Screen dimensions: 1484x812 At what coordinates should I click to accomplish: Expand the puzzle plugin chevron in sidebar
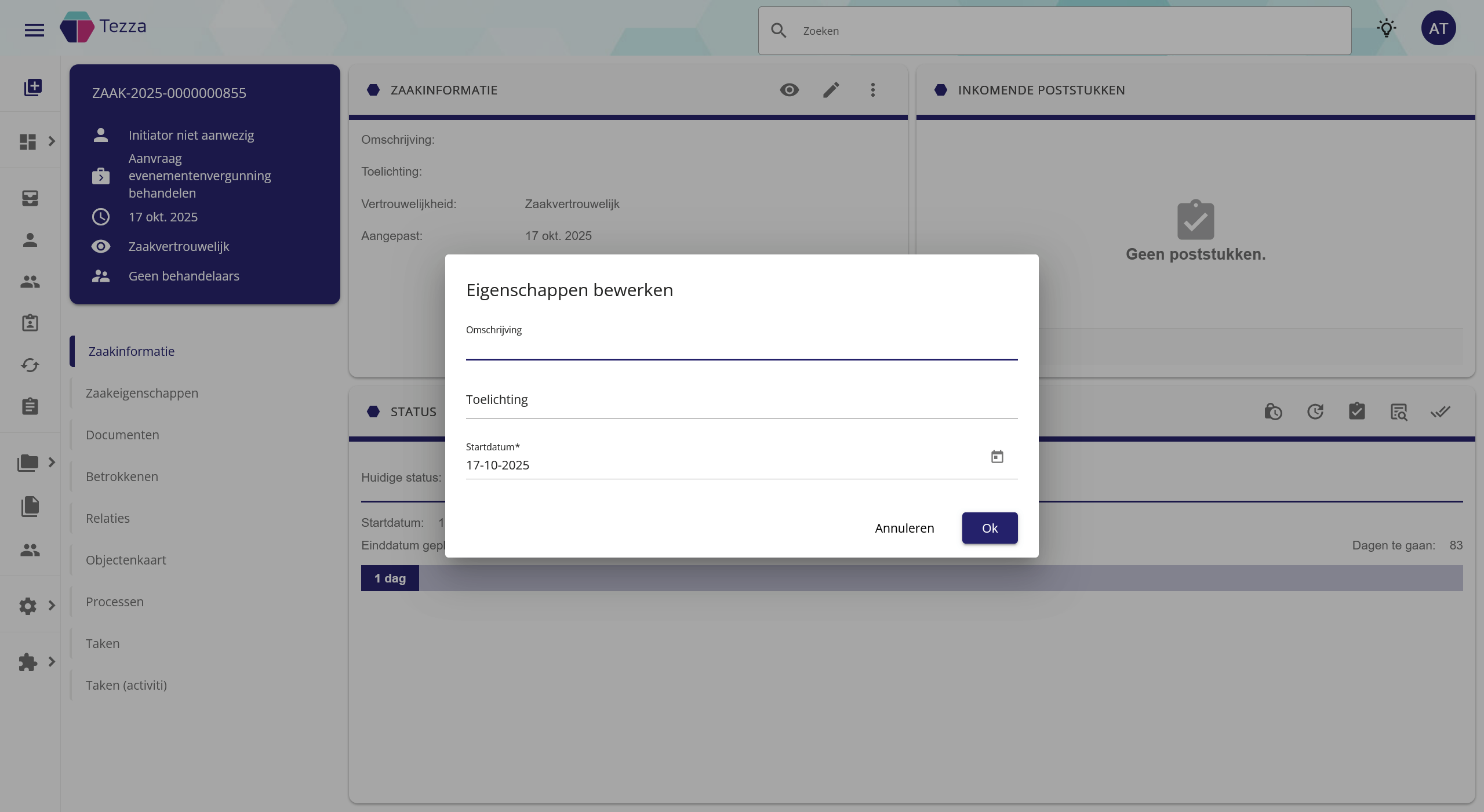coord(52,661)
